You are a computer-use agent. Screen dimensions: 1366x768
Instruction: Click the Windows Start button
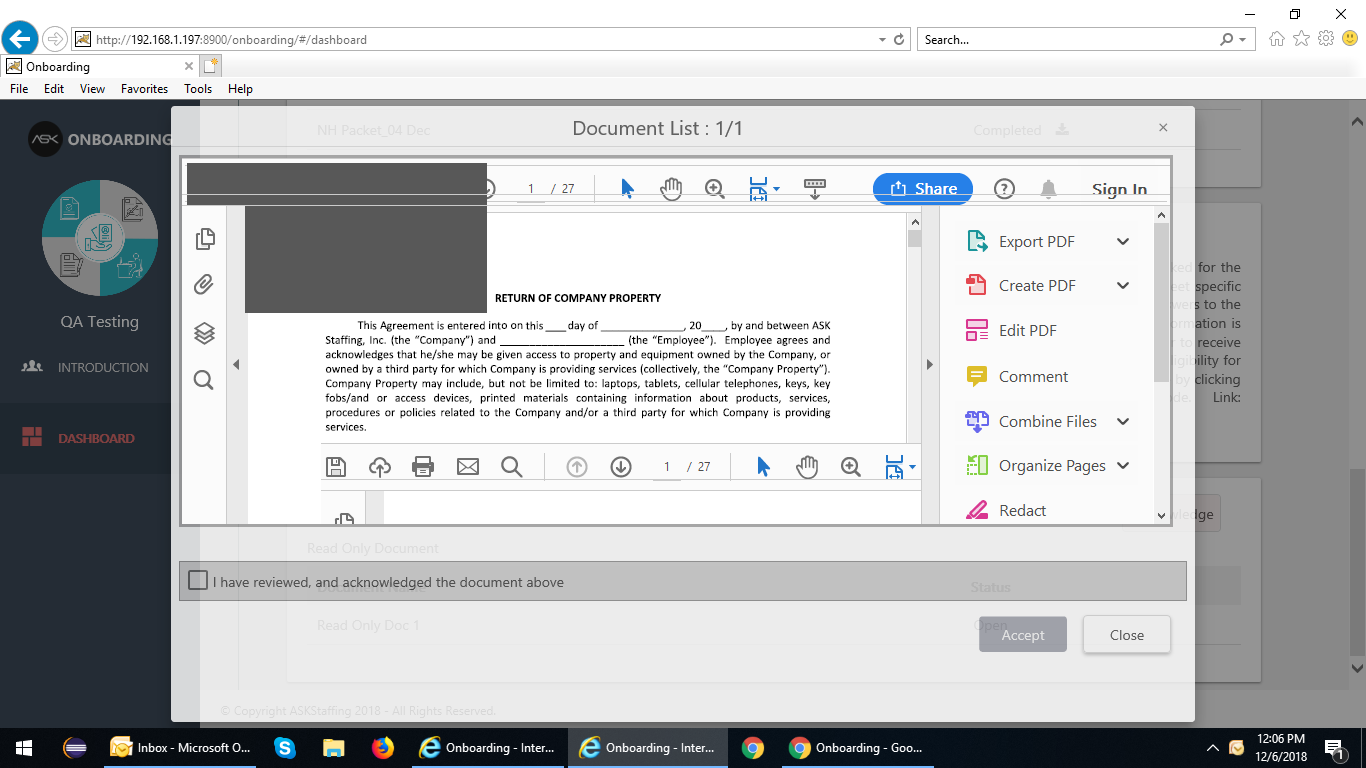24,747
